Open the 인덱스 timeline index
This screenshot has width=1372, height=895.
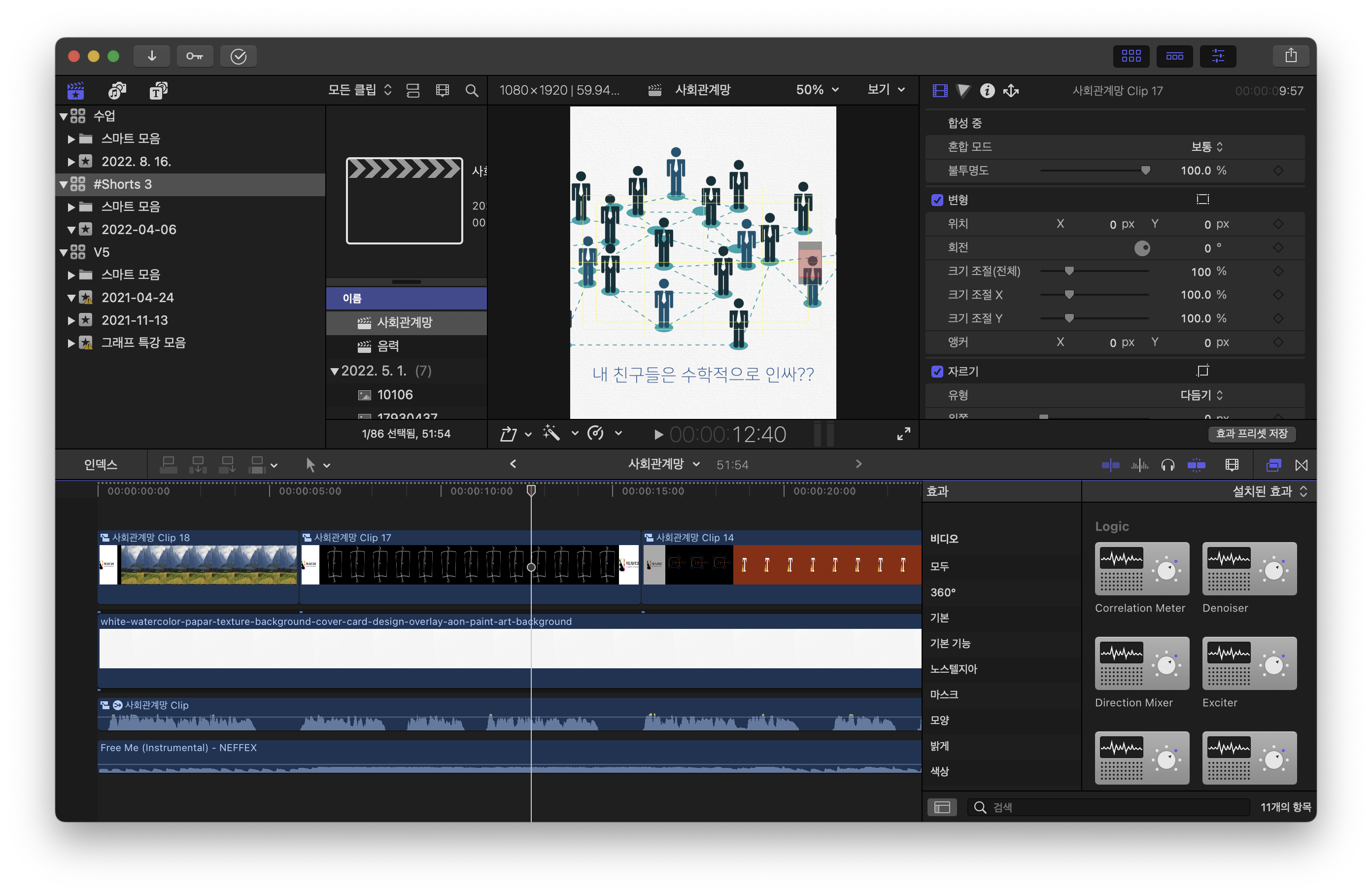(x=101, y=464)
